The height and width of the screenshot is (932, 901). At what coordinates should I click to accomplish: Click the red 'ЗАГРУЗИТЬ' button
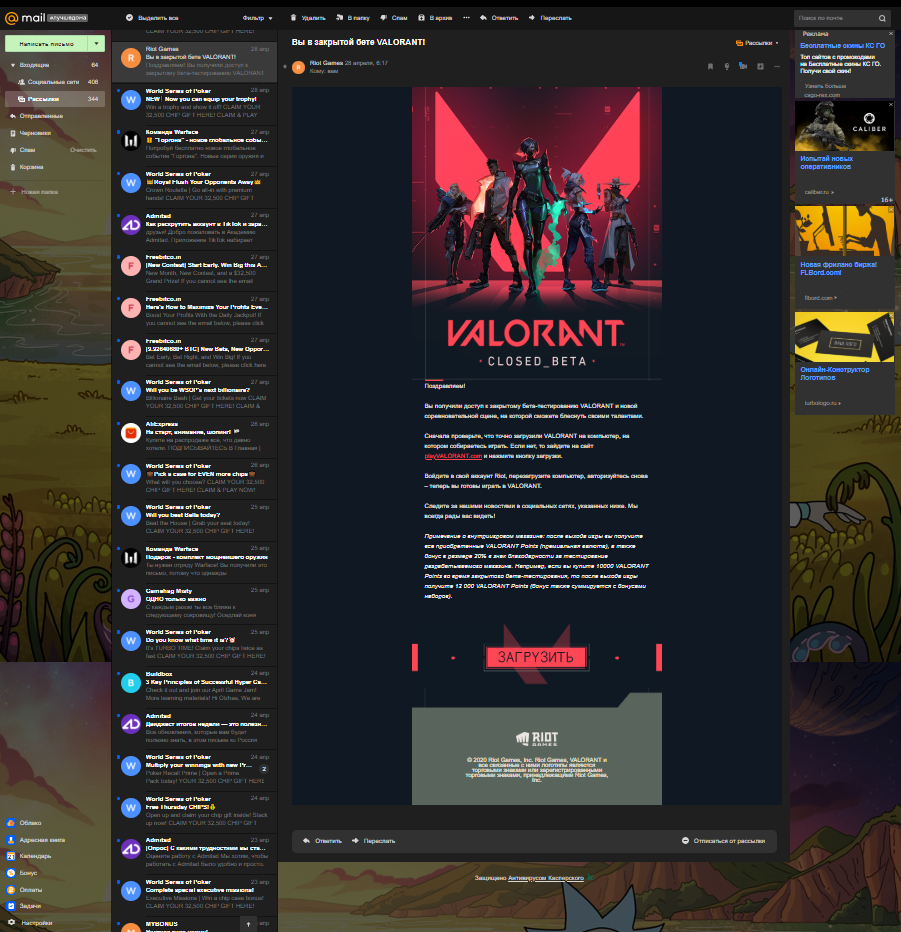click(x=536, y=657)
